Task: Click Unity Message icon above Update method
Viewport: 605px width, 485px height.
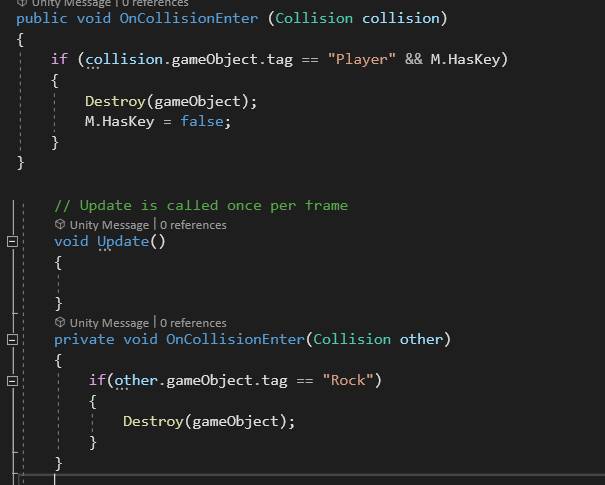Action: click(x=60, y=225)
